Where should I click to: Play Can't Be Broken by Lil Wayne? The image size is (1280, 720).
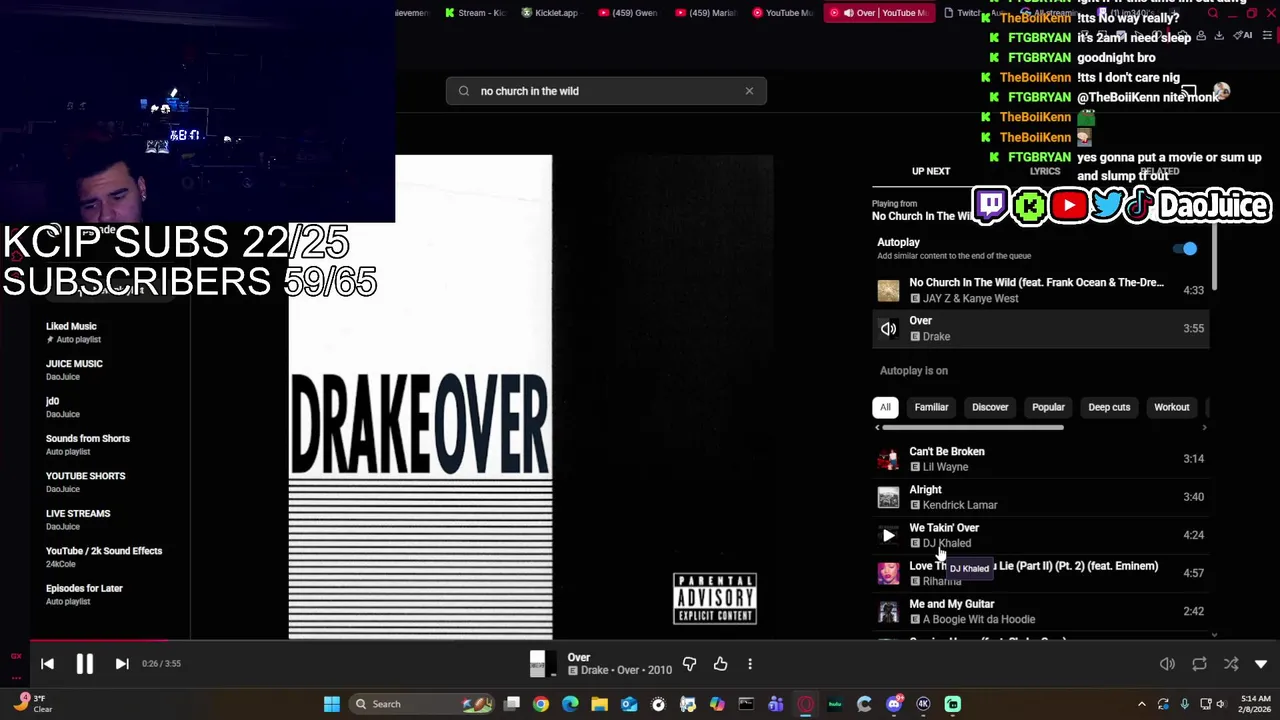pyautogui.click(x=1040, y=459)
